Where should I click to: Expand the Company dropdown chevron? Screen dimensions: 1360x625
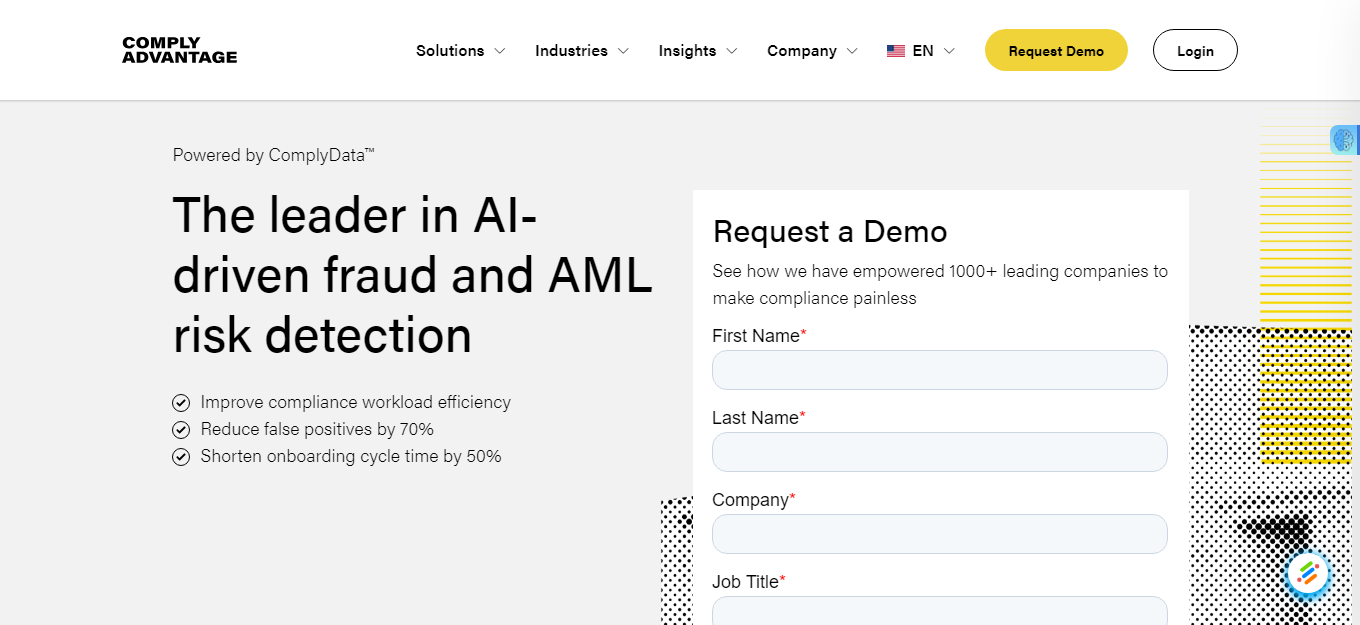[852, 50]
